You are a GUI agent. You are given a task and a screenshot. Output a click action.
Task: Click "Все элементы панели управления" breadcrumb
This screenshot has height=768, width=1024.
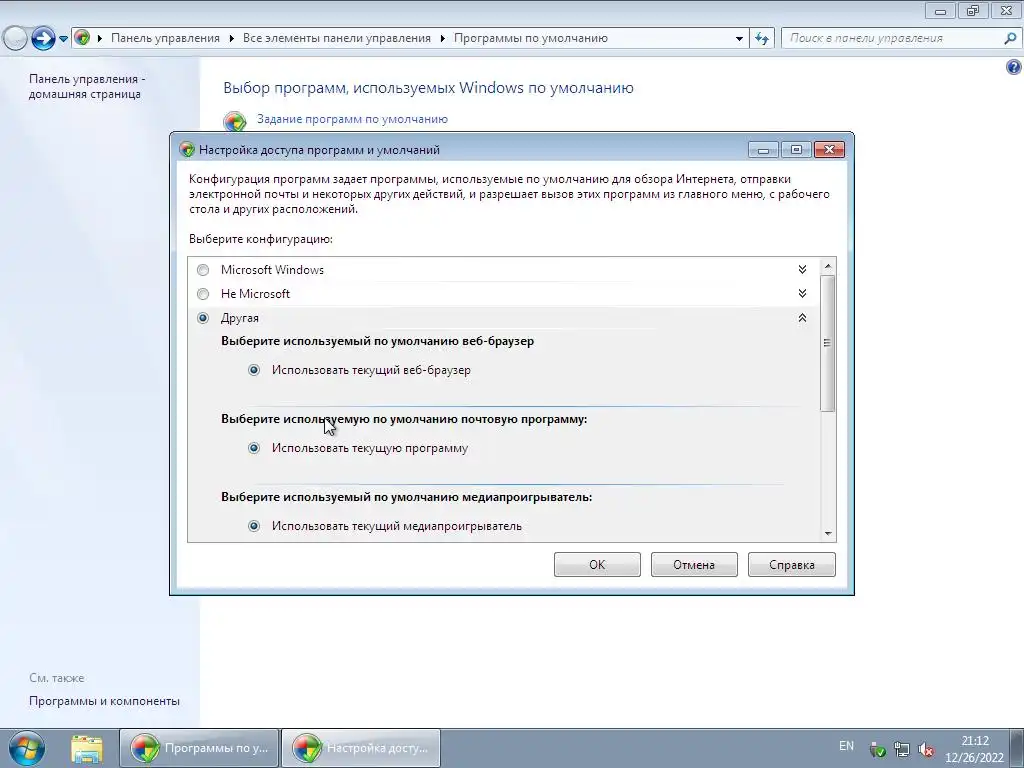337,38
